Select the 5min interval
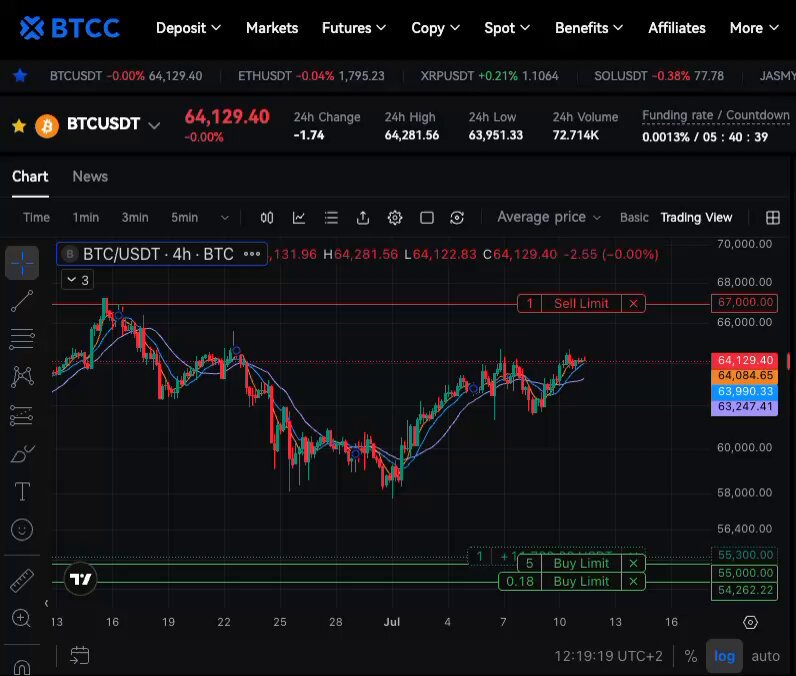Screen dimensions: 796x676 pos(184,217)
